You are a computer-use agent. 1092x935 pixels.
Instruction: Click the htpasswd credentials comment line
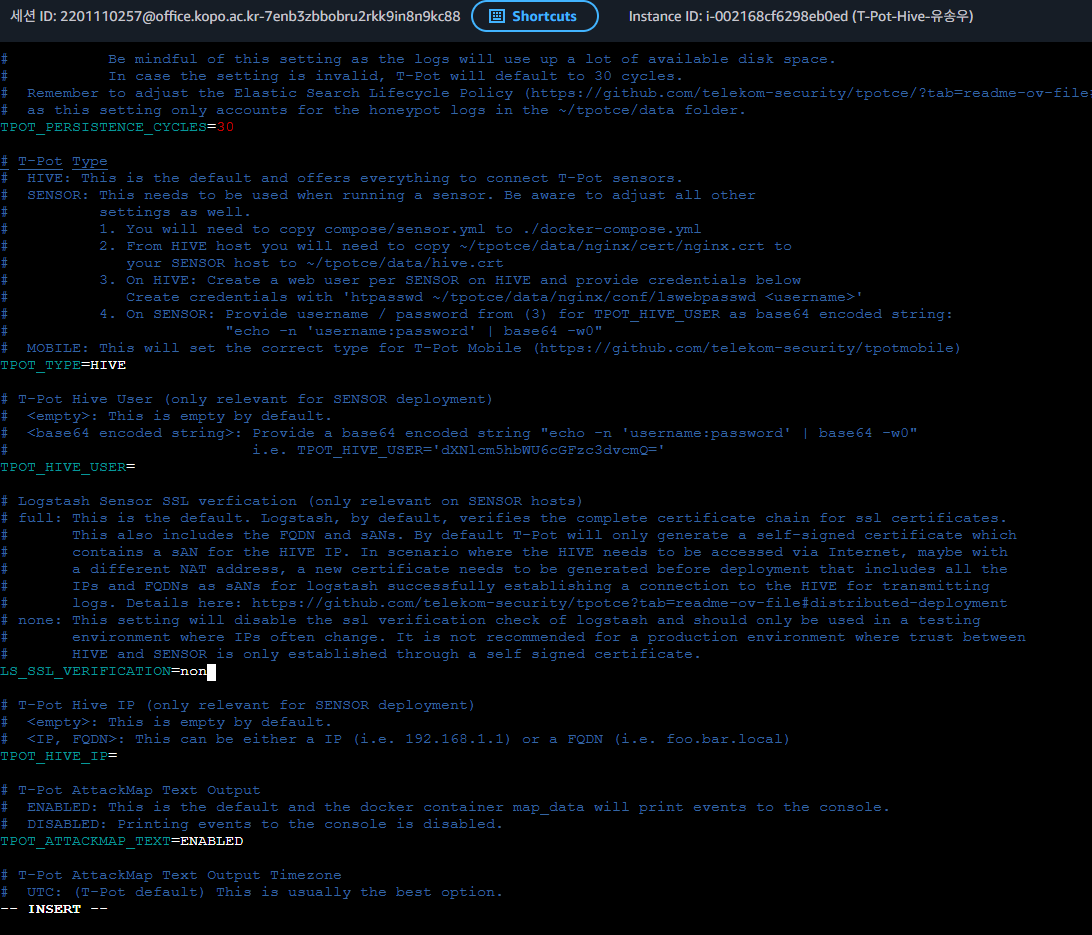432,297
